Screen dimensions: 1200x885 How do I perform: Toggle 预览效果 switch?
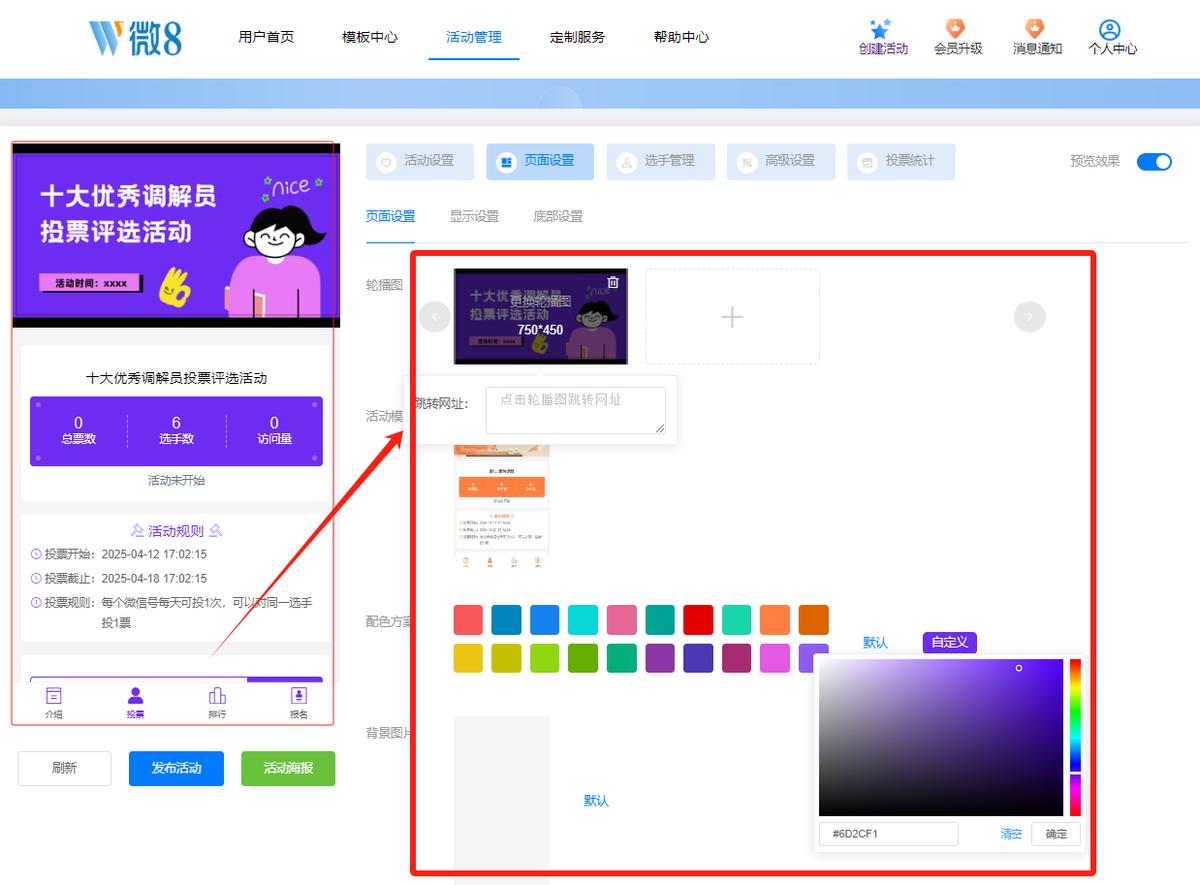click(1154, 161)
